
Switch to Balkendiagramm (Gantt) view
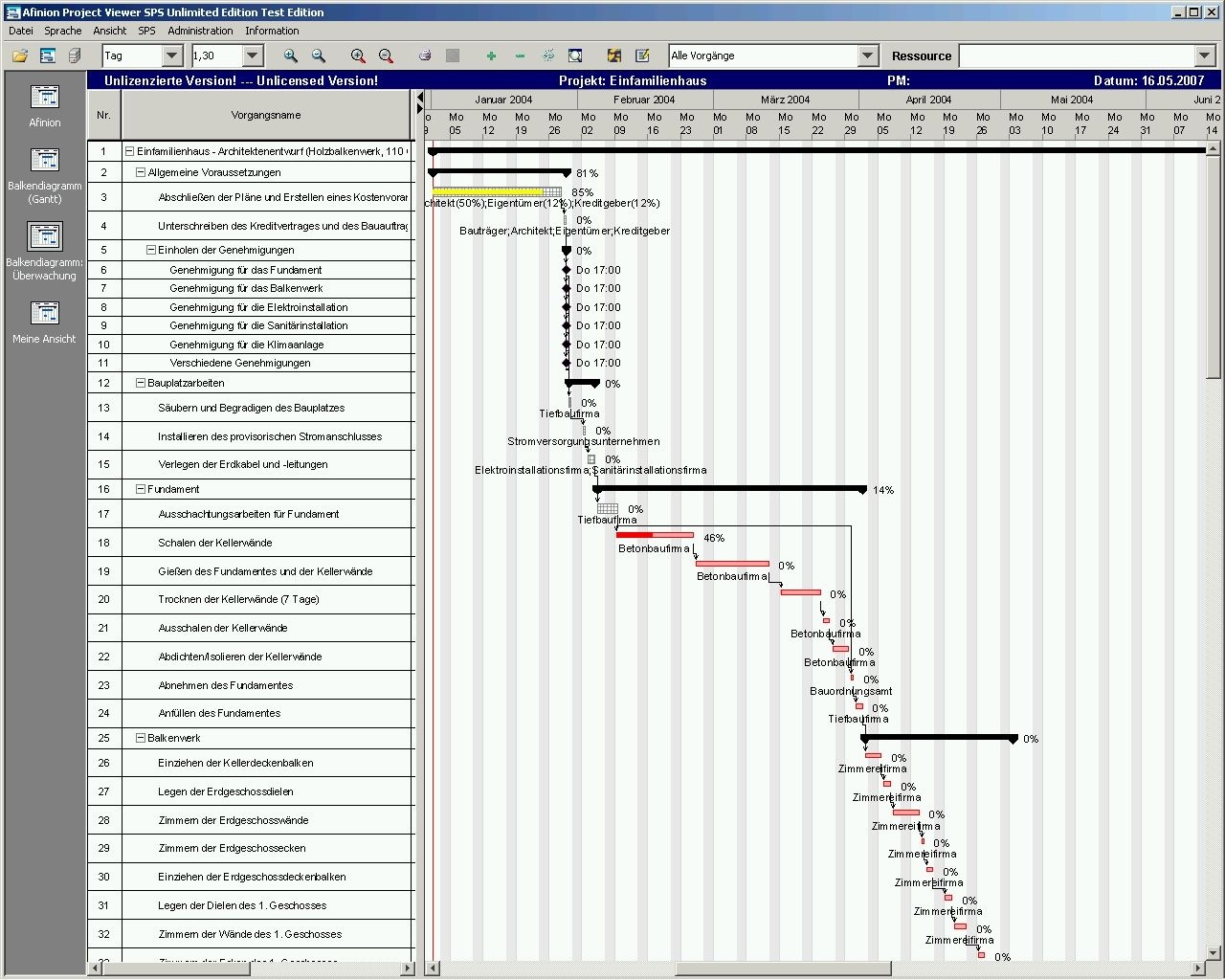[x=44, y=175]
